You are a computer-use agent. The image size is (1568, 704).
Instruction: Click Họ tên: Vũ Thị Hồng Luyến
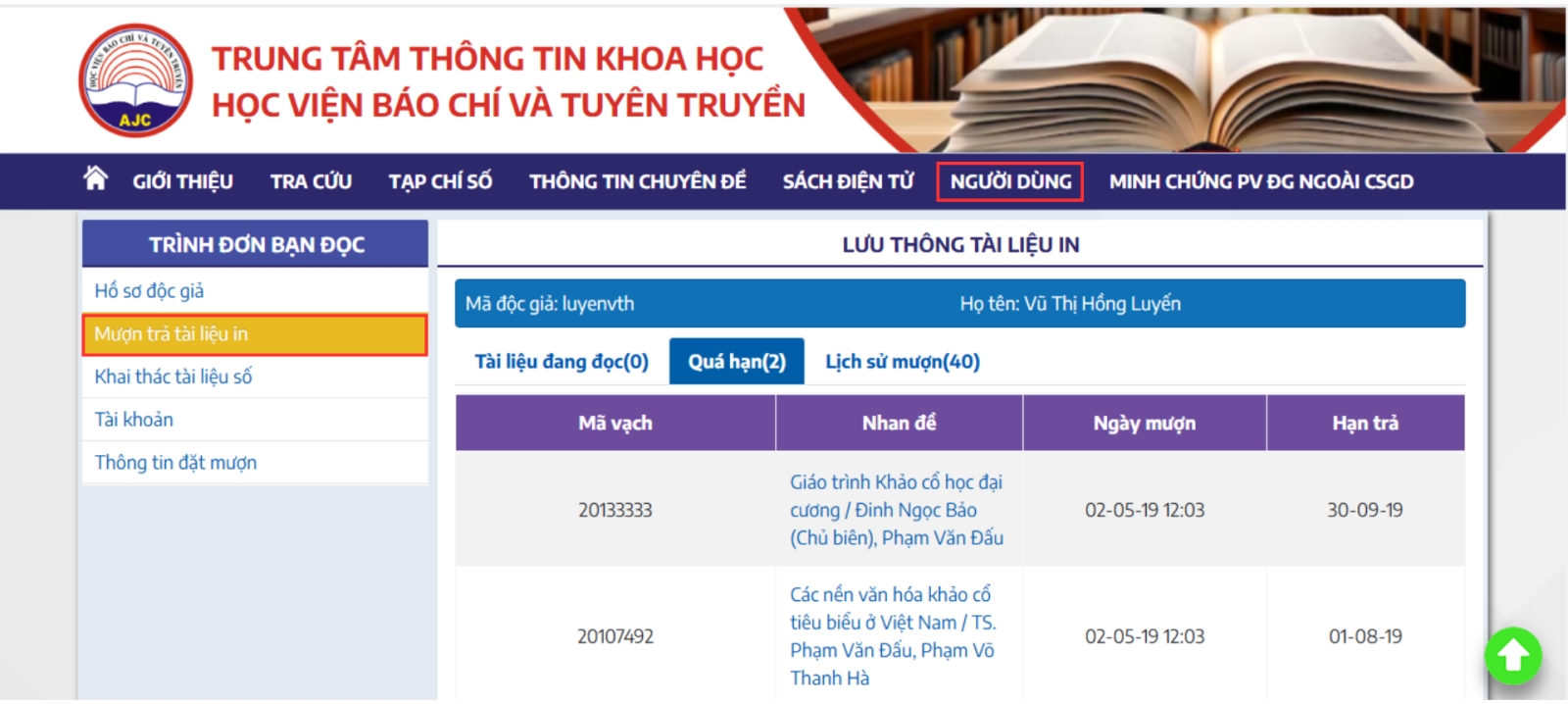point(1070,304)
